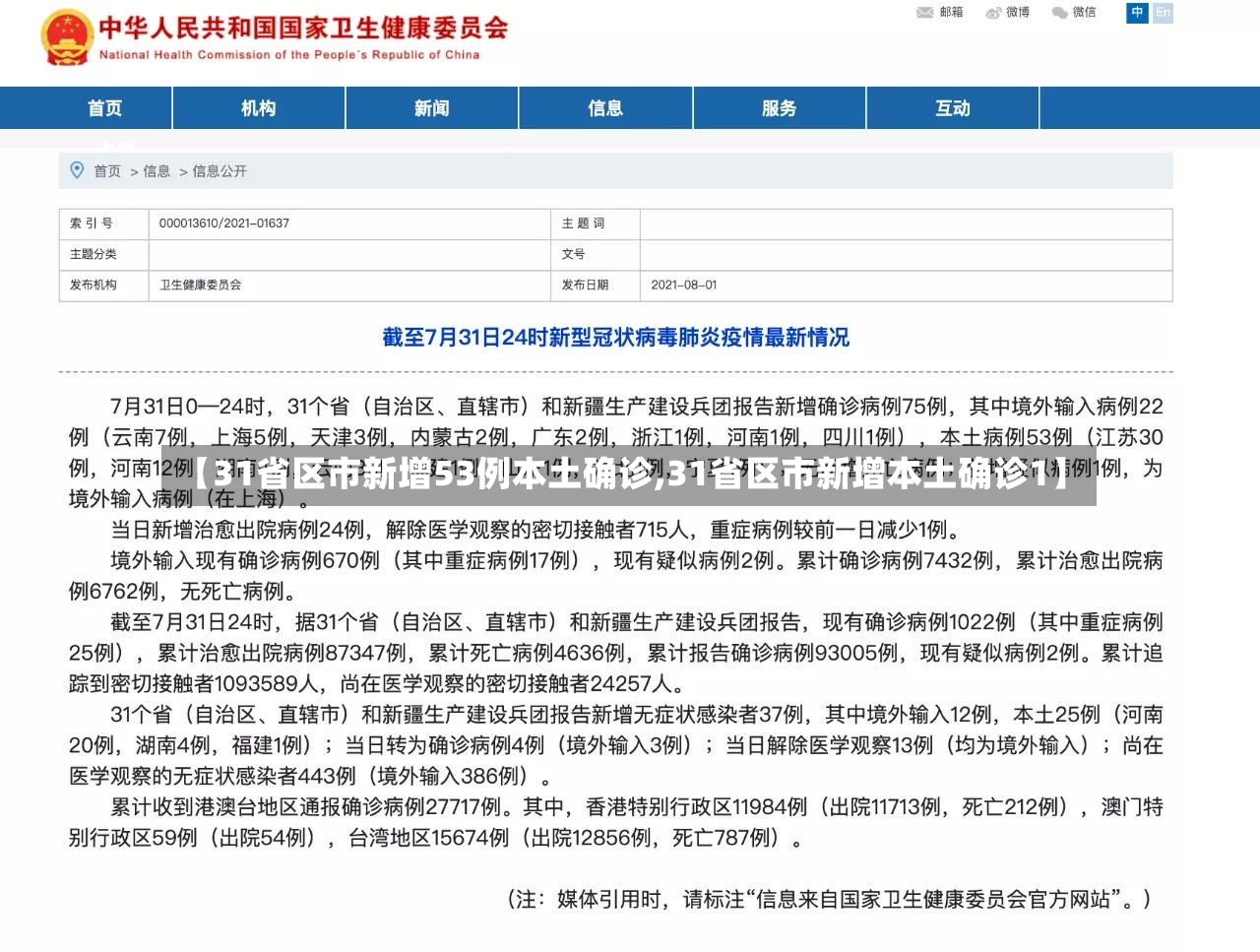
Task: Click the 主题分类 table label
Action: click(x=94, y=254)
